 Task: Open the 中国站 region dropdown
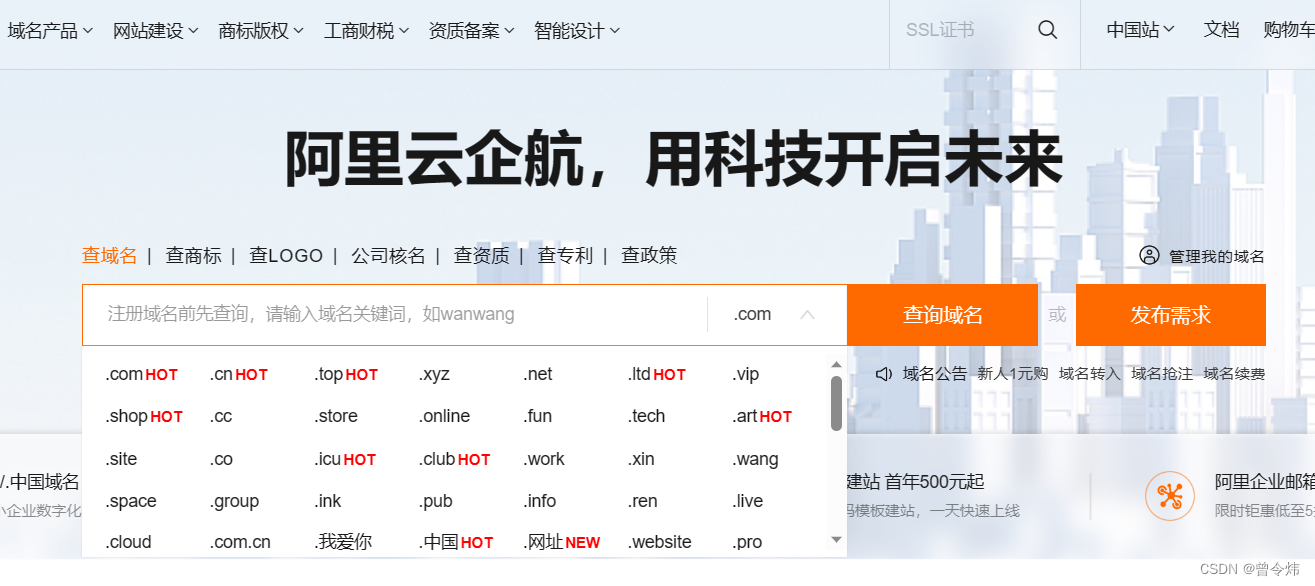(x=1140, y=30)
